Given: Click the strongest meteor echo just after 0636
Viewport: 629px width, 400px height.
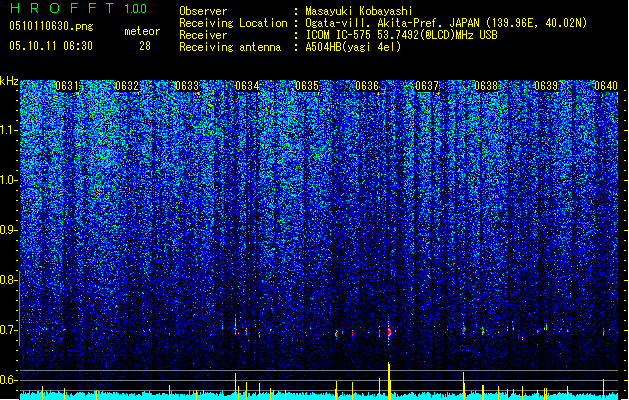Looking at the screenshot, I should [389, 332].
